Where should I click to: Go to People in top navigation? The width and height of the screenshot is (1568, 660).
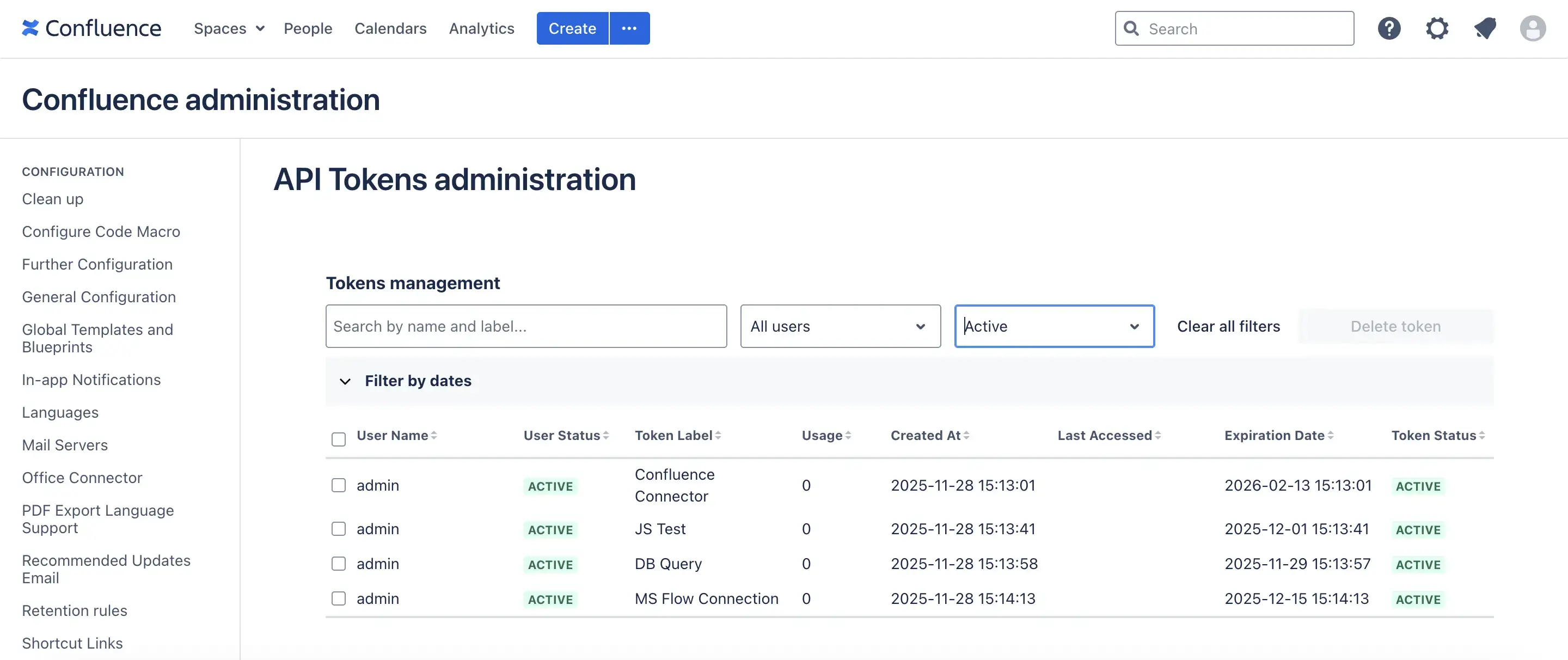click(308, 28)
